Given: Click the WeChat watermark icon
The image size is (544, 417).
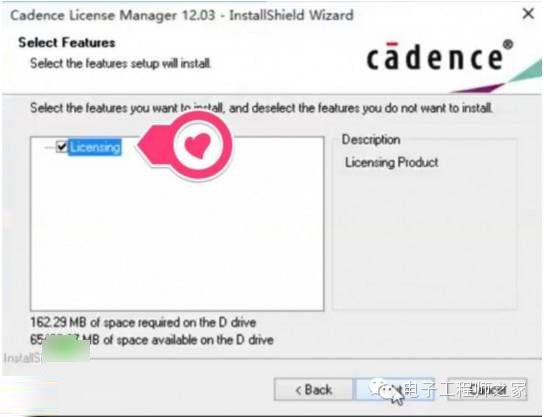Looking at the screenshot, I should point(385,389).
